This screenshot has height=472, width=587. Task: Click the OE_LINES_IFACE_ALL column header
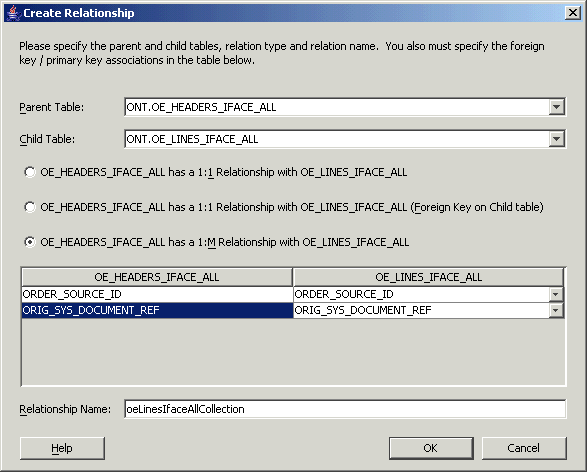pos(428,277)
